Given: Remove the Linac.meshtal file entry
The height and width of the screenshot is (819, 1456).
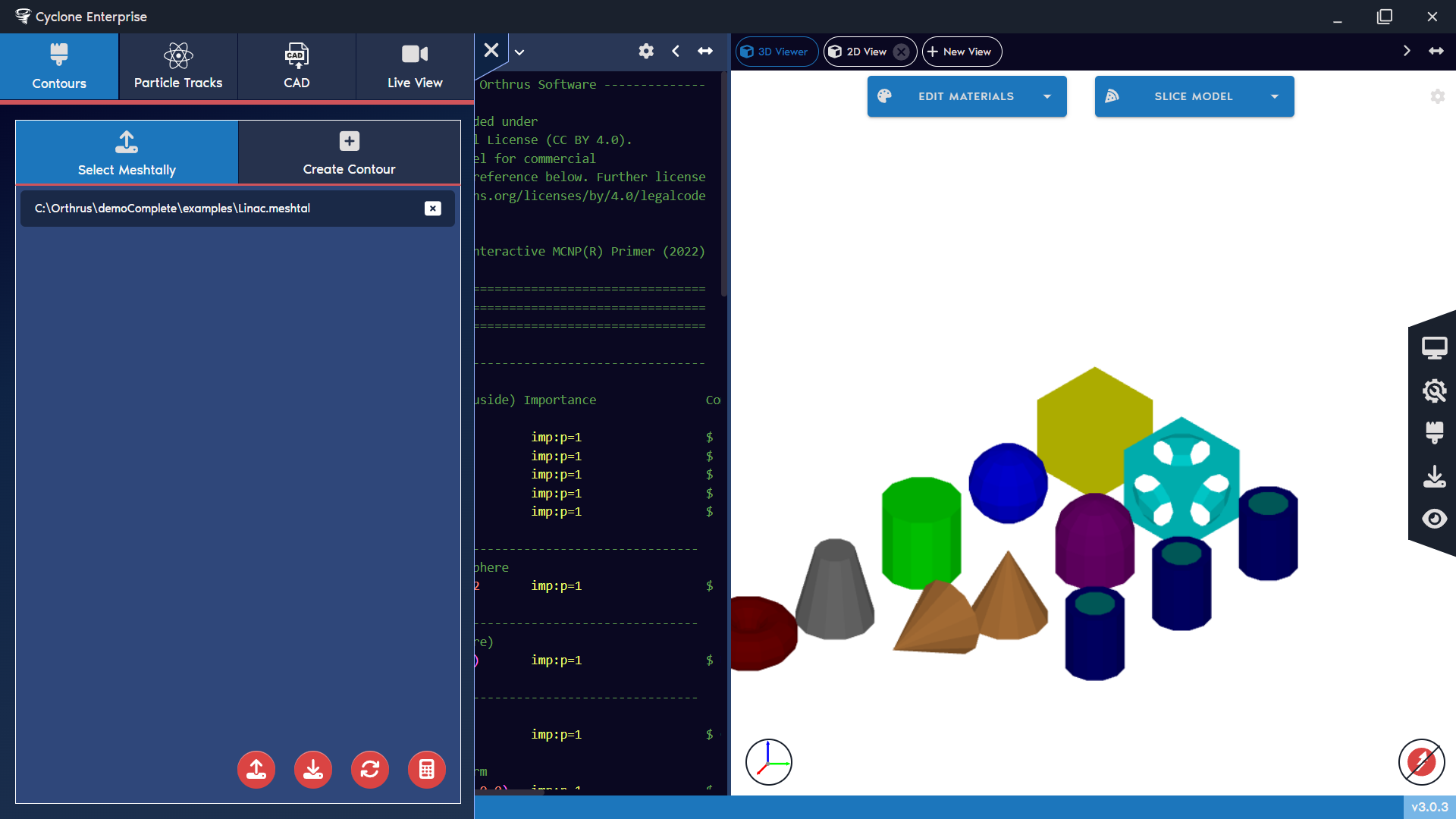Looking at the screenshot, I should click(433, 209).
